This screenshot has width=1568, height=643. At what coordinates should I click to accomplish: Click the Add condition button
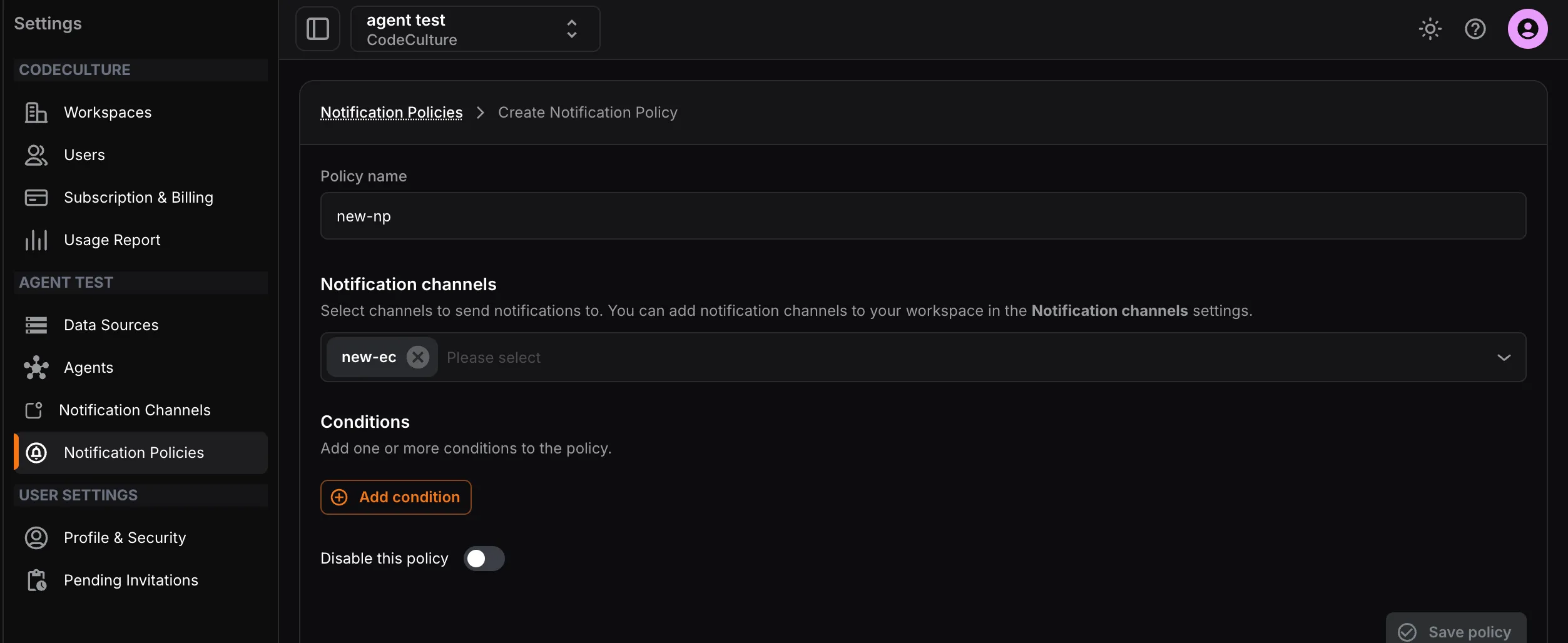395,497
